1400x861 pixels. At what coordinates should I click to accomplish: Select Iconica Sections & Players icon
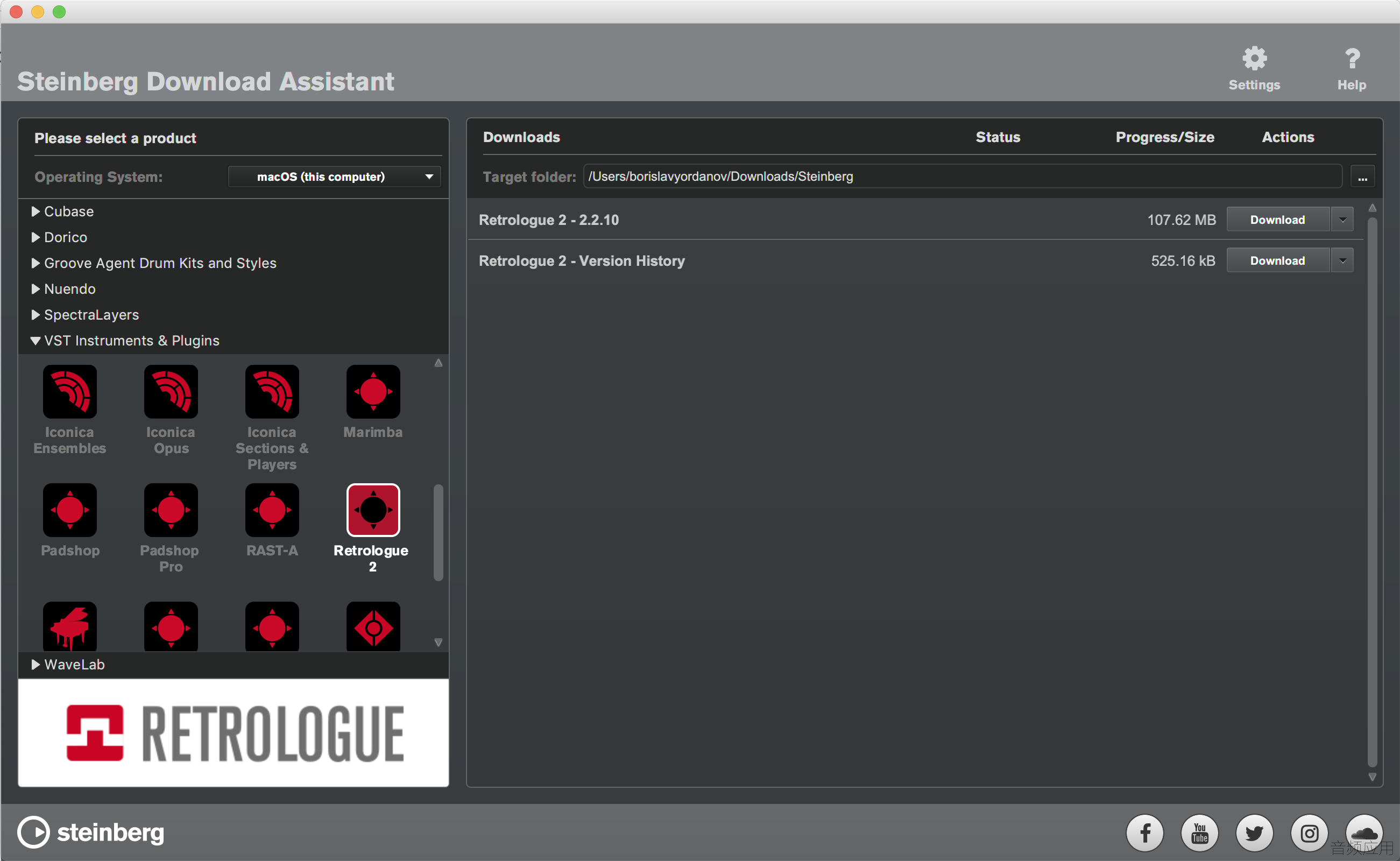click(x=272, y=392)
